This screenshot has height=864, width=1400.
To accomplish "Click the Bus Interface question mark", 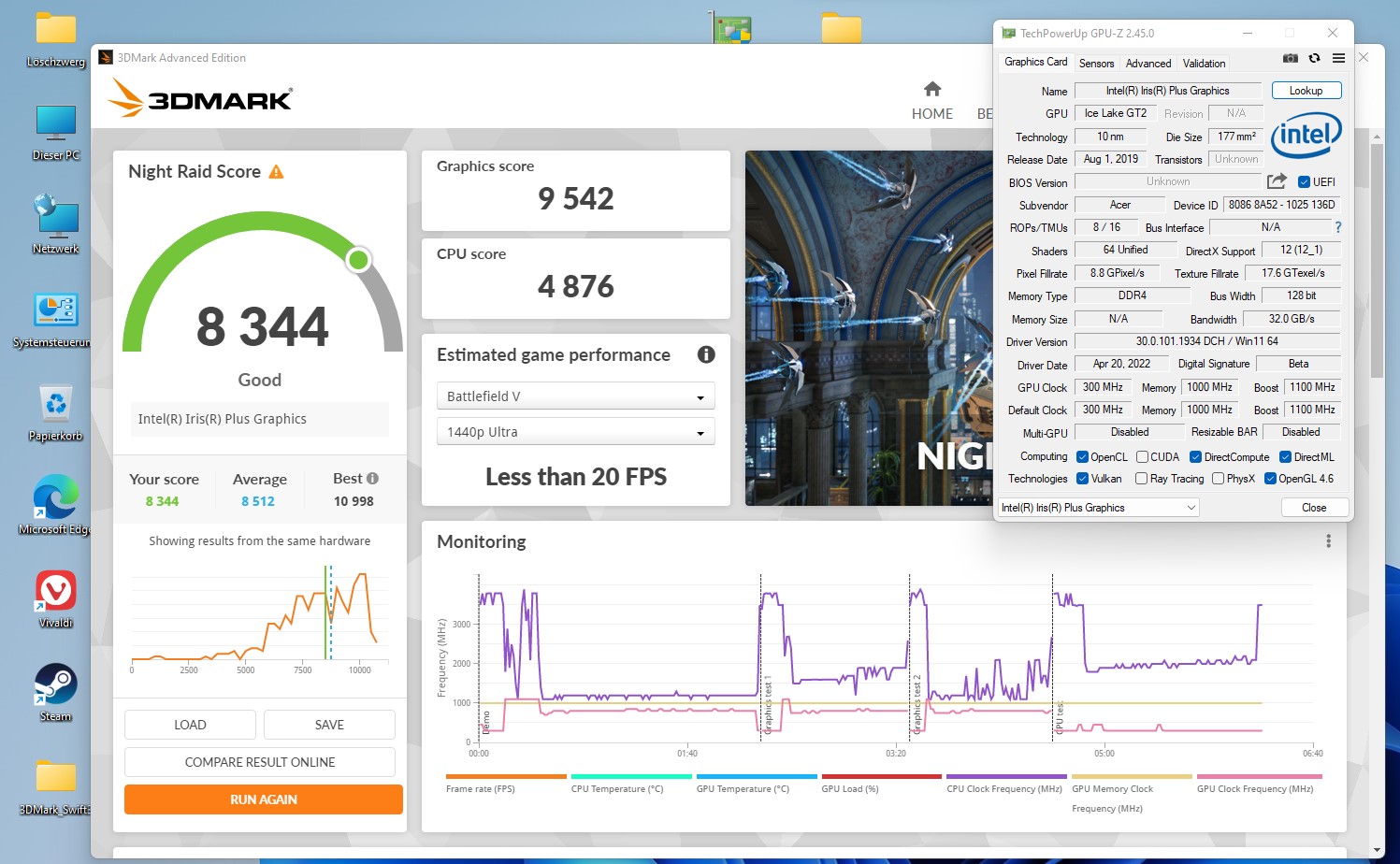I will 1337,227.
